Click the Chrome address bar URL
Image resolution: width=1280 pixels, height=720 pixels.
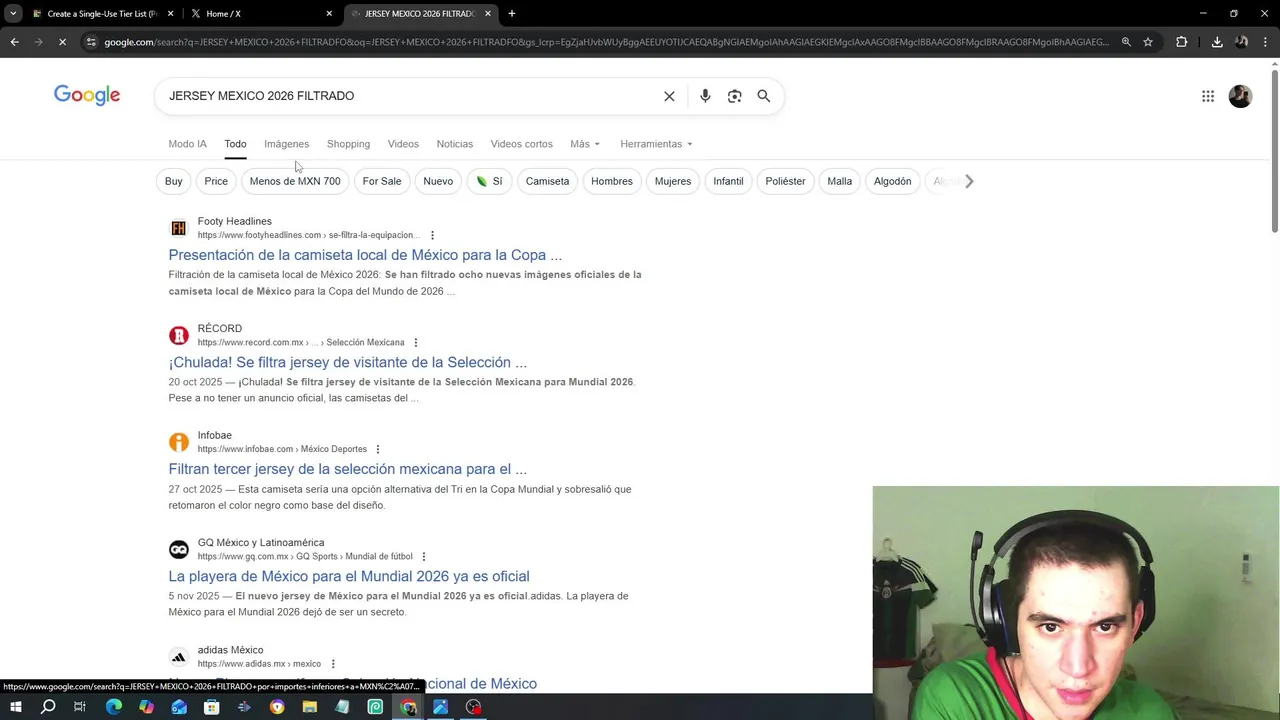tap(606, 42)
